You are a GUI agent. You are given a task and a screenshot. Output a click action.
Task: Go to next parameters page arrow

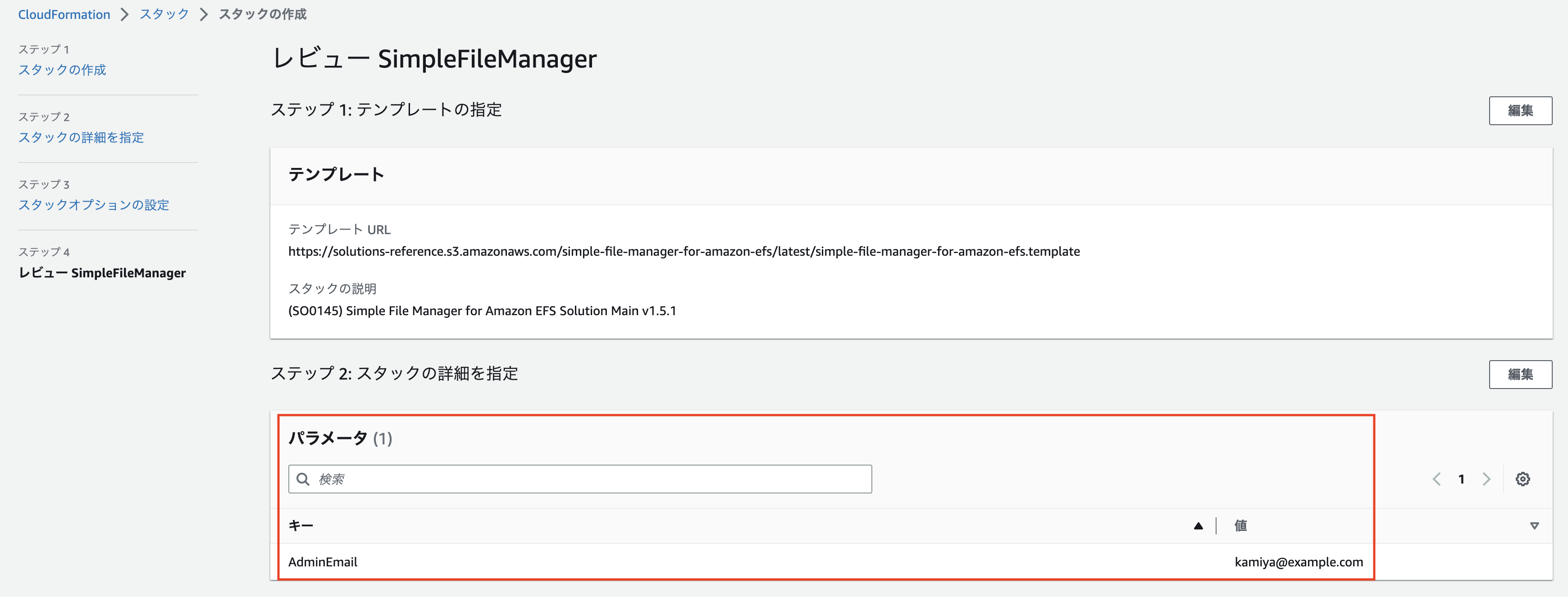pos(1486,479)
